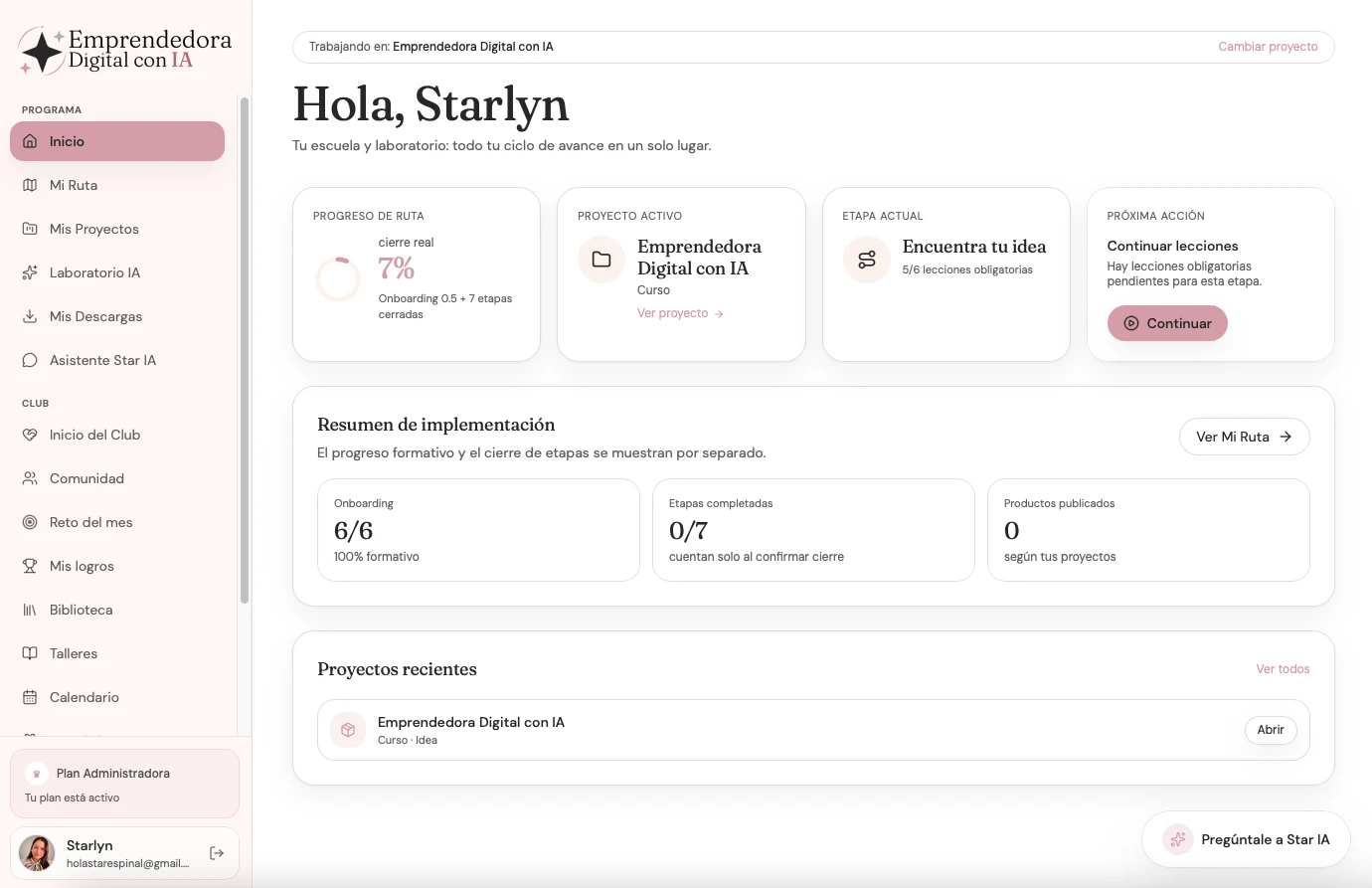This screenshot has width=1372, height=888.
Task: Click the sidebar vertical scrollbar
Action: [245, 350]
